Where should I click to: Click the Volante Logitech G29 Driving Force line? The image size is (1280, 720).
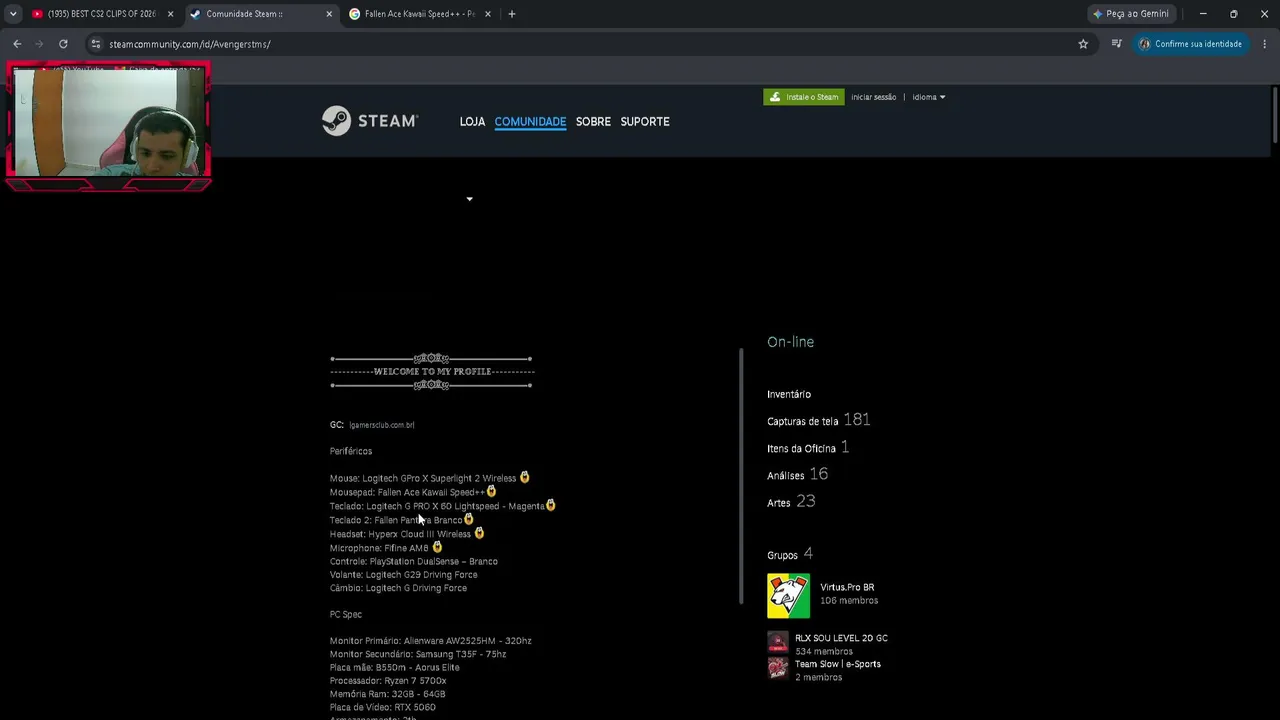[x=404, y=575]
